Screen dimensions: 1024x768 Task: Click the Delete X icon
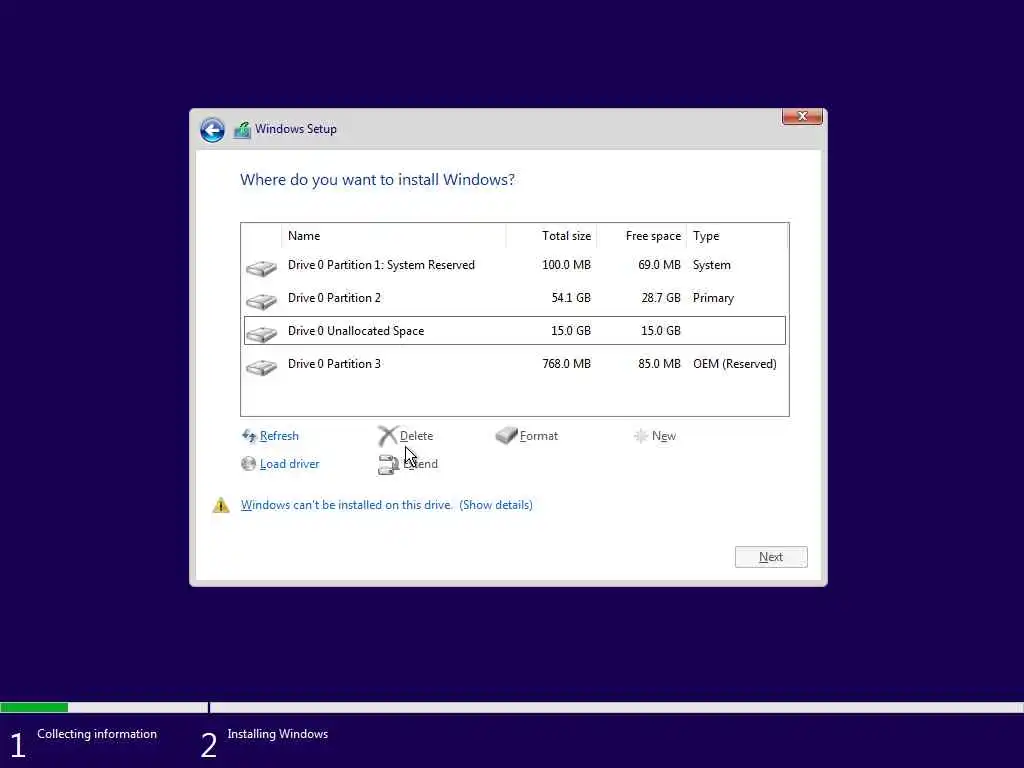coord(387,436)
